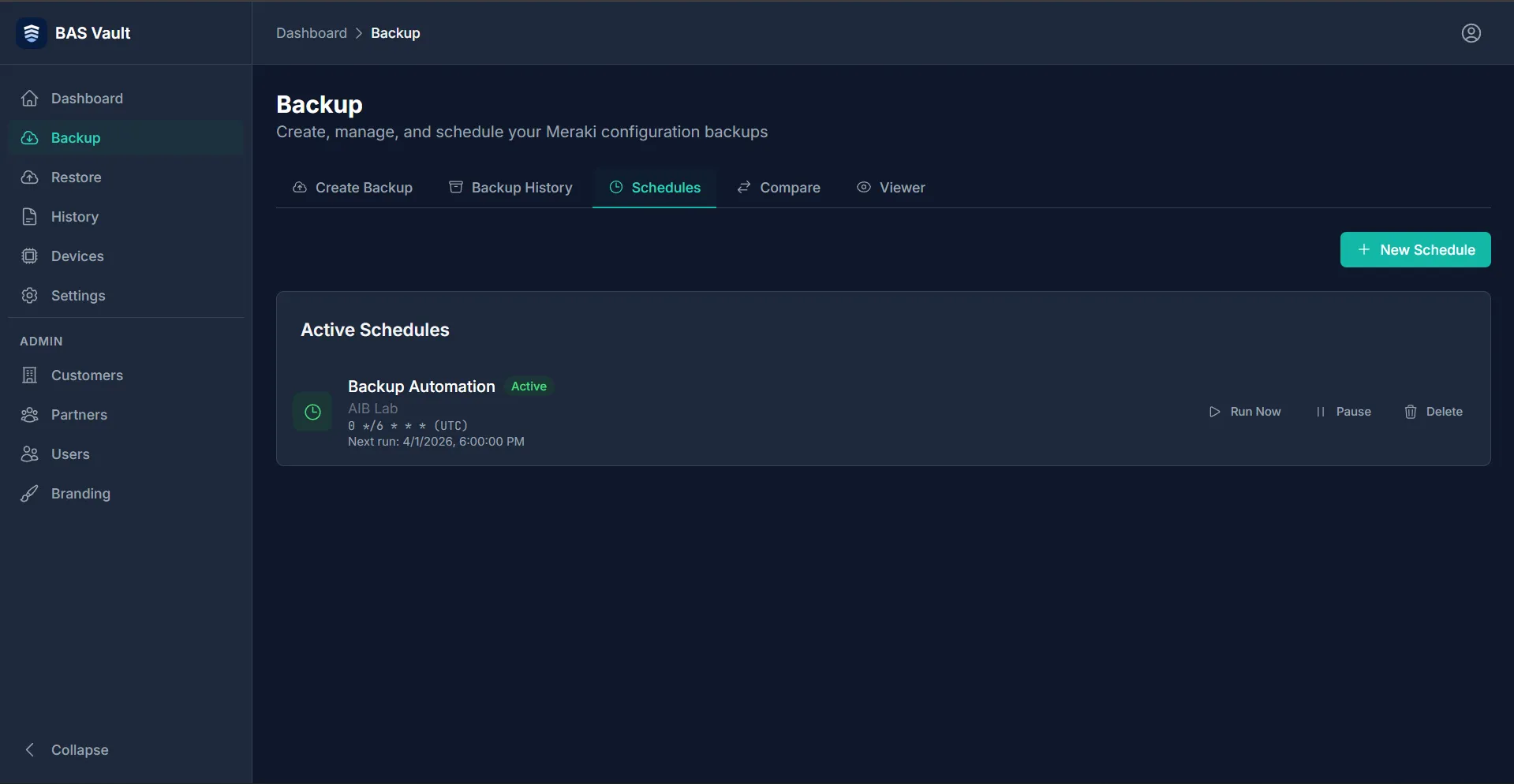This screenshot has width=1514, height=784.
Task: Switch to the Create Backup tab
Action: [x=353, y=188]
